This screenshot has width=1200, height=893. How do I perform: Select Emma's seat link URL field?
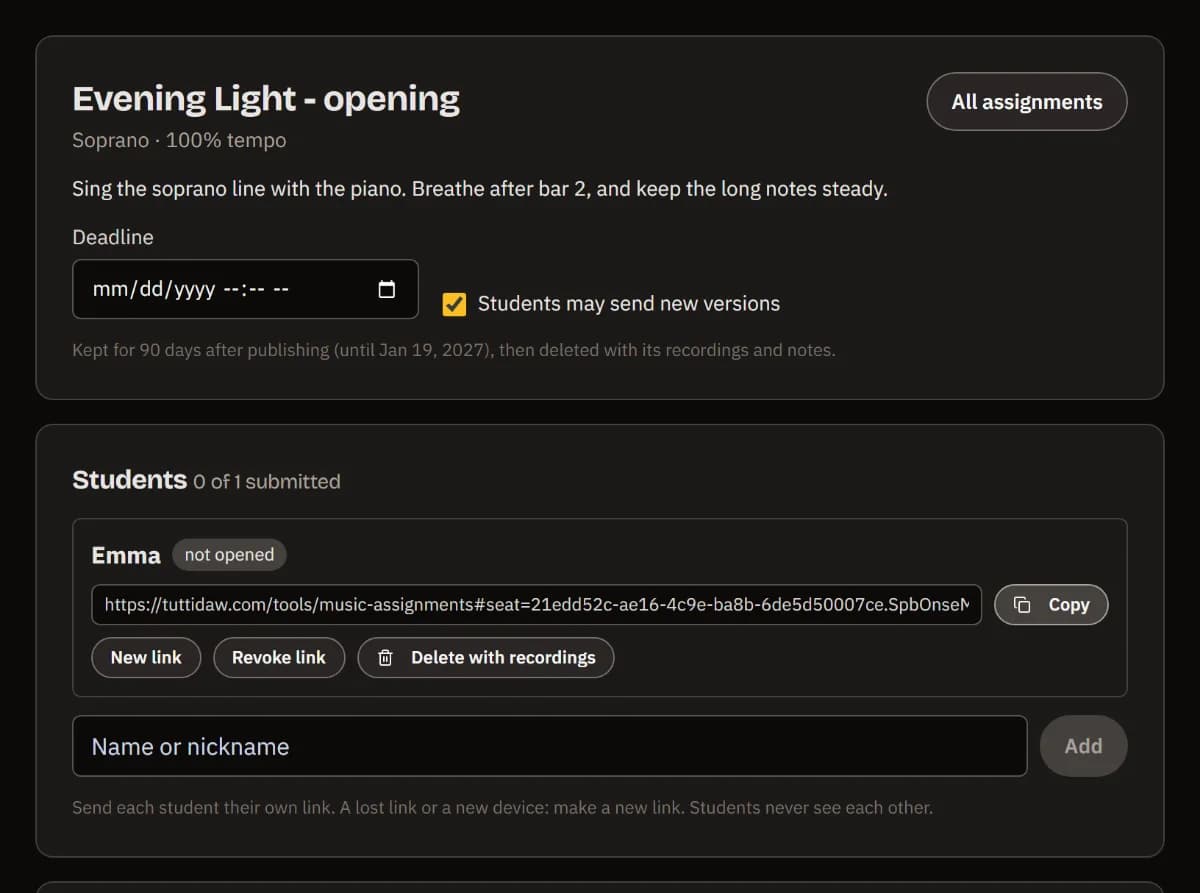pos(537,605)
